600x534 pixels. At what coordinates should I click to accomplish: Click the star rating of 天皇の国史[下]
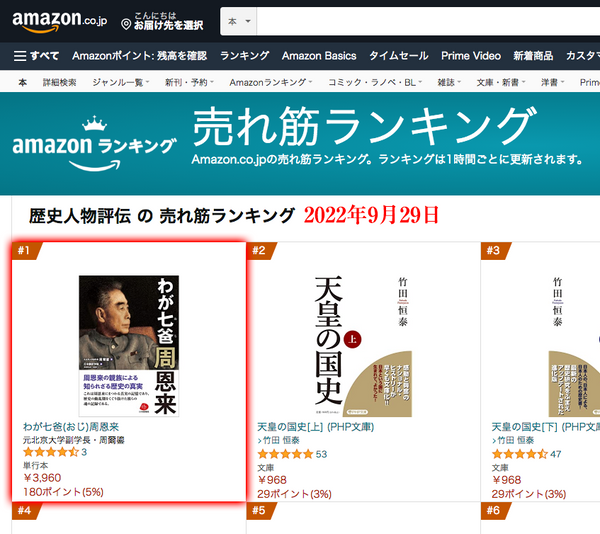[520, 454]
